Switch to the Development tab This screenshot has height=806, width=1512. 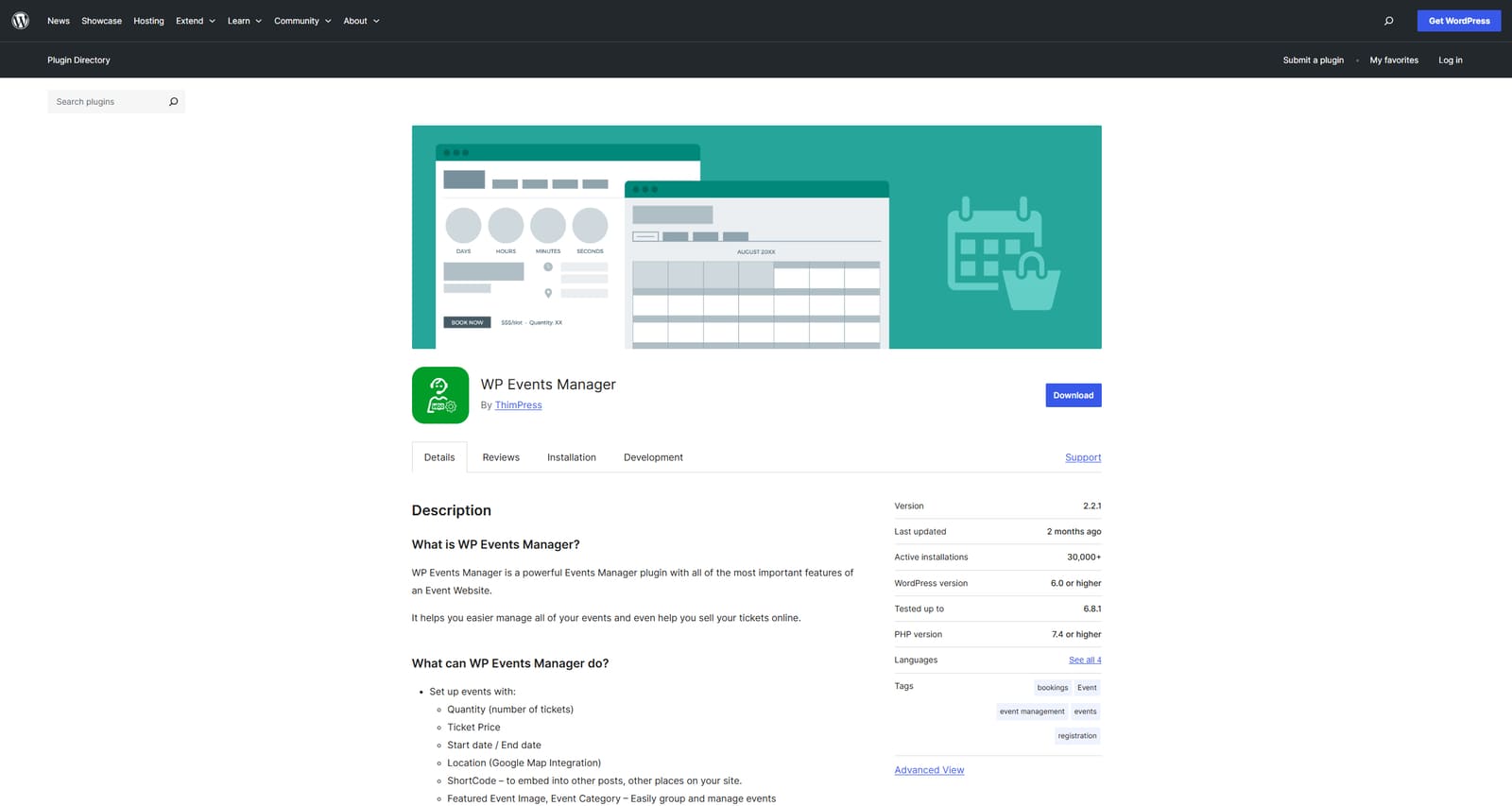[653, 457]
